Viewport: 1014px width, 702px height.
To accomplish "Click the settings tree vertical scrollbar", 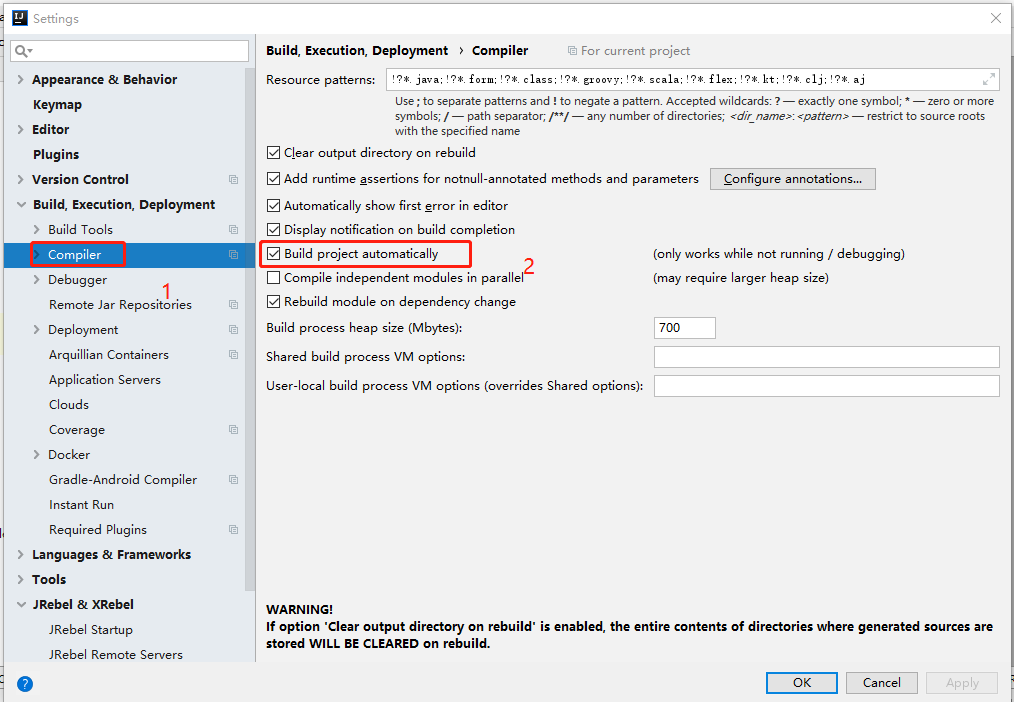I will coord(250,328).
